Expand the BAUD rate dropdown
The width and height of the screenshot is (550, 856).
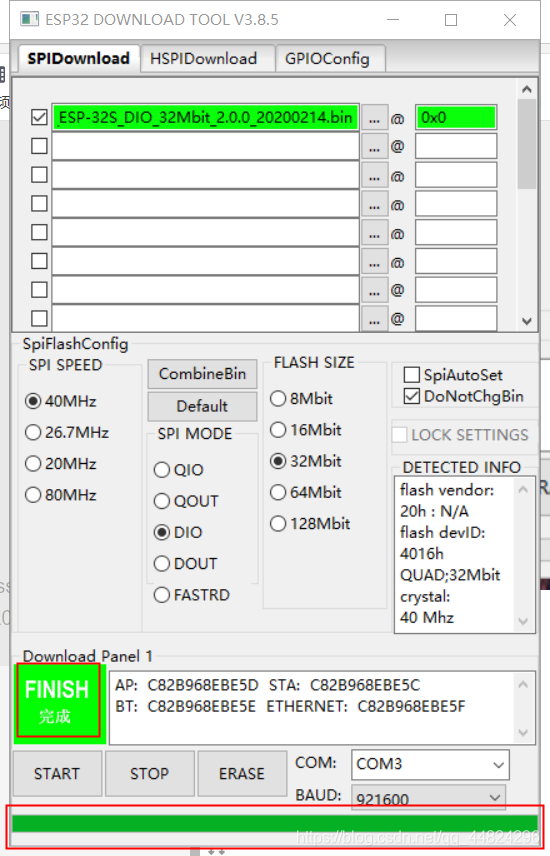tap(428, 798)
